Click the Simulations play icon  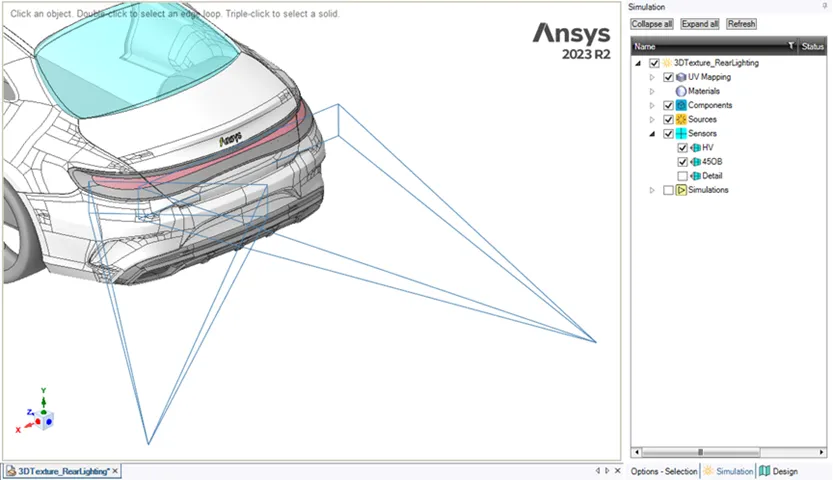(x=681, y=190)
